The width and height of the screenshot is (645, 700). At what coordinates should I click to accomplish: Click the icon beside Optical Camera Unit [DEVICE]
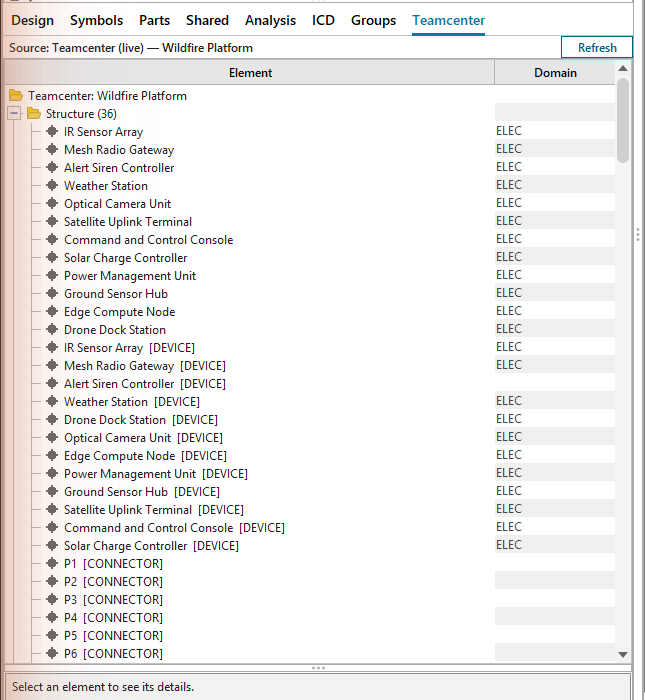pyautogui.click(x=52, y=438)
